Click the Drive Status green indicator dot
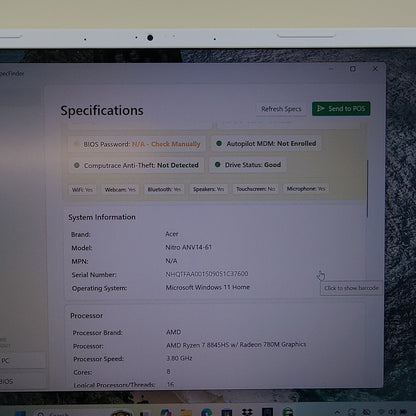The image size is (416, 416). [x=218, y=165]
